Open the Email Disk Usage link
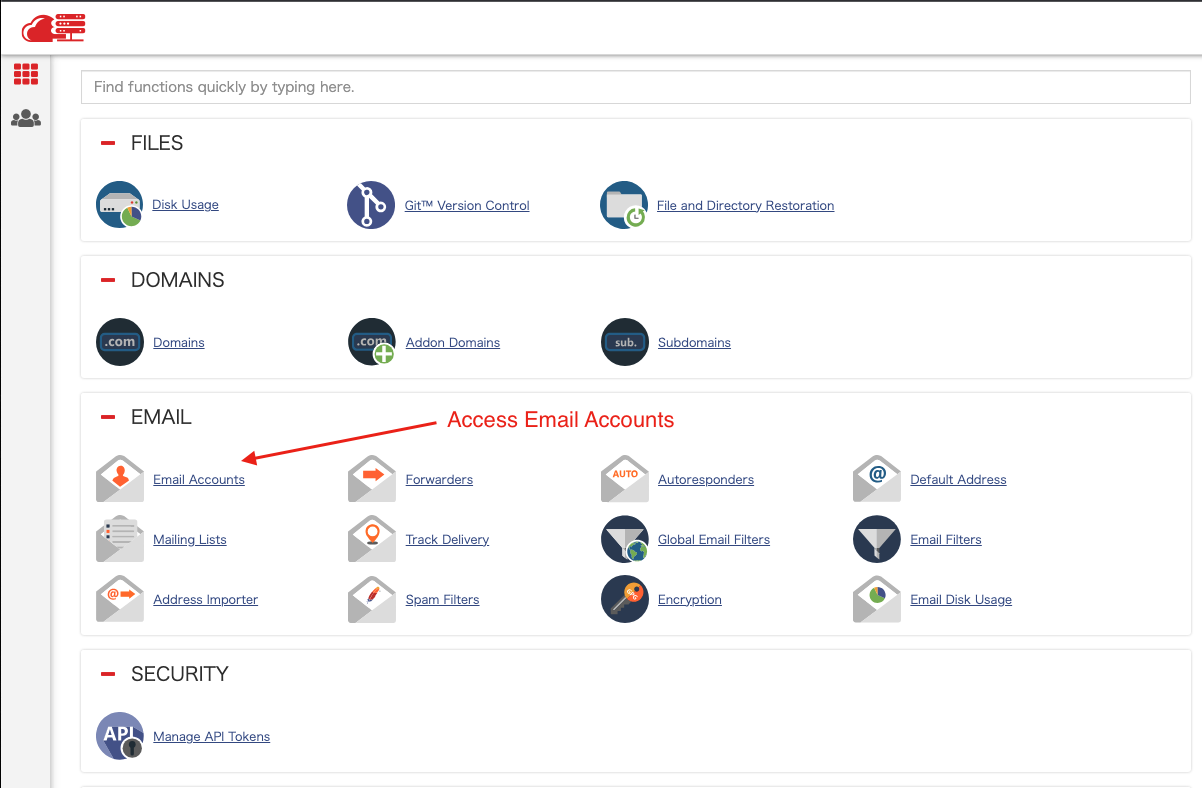The height and width of the screenshot is (788, 1202). (x=960, y=600)
